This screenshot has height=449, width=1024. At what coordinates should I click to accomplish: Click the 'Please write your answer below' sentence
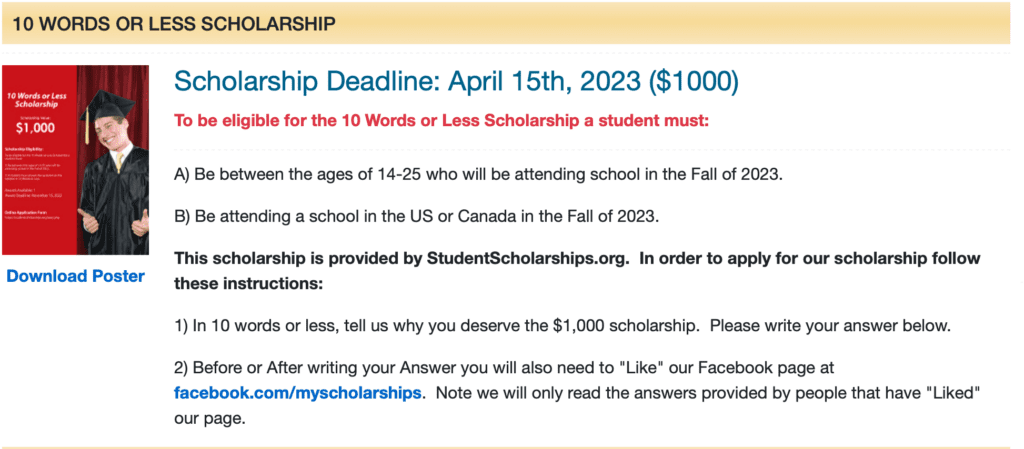click(x=830, y=325)
